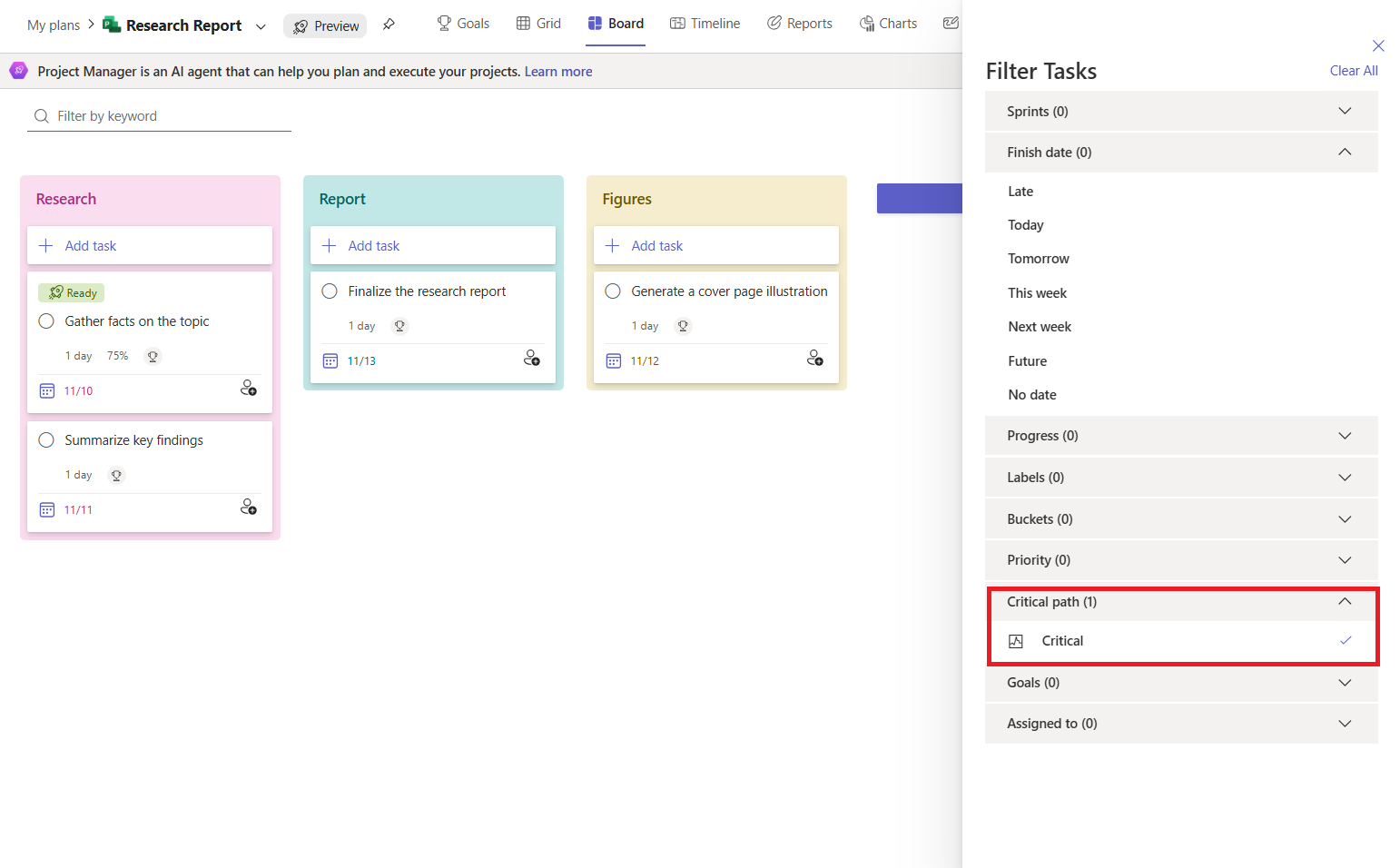Click the magnifier icon in the keyword filter
1400x868 pixels.
[x=41, y=115]
